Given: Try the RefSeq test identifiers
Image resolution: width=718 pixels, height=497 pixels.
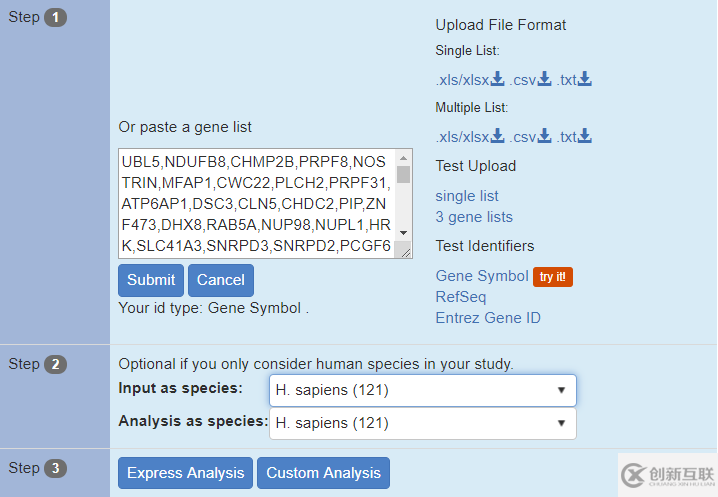Looking at the screenshot, I should coord(461,297).
